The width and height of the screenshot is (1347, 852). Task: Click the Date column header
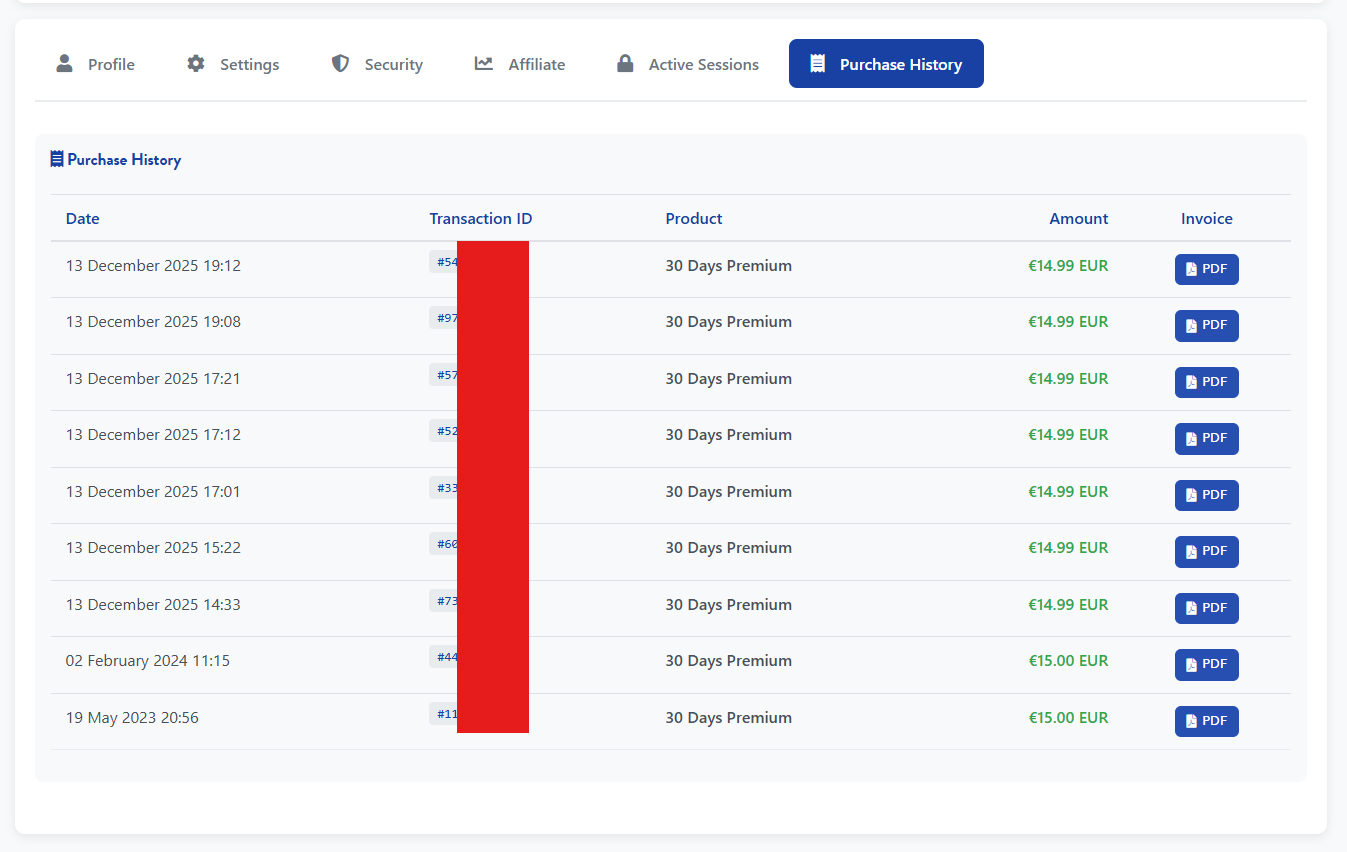pyautogui.click(x=83, y=218)
